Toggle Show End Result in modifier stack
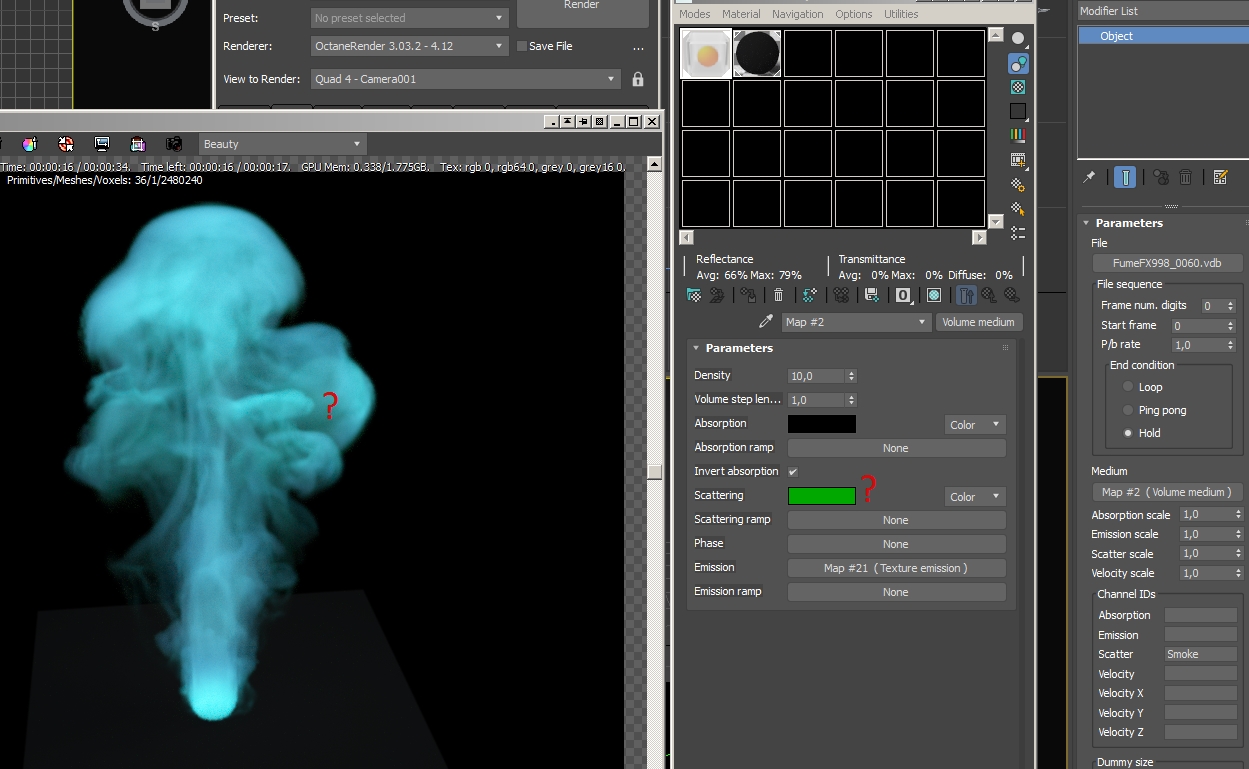 (1126, 177)
